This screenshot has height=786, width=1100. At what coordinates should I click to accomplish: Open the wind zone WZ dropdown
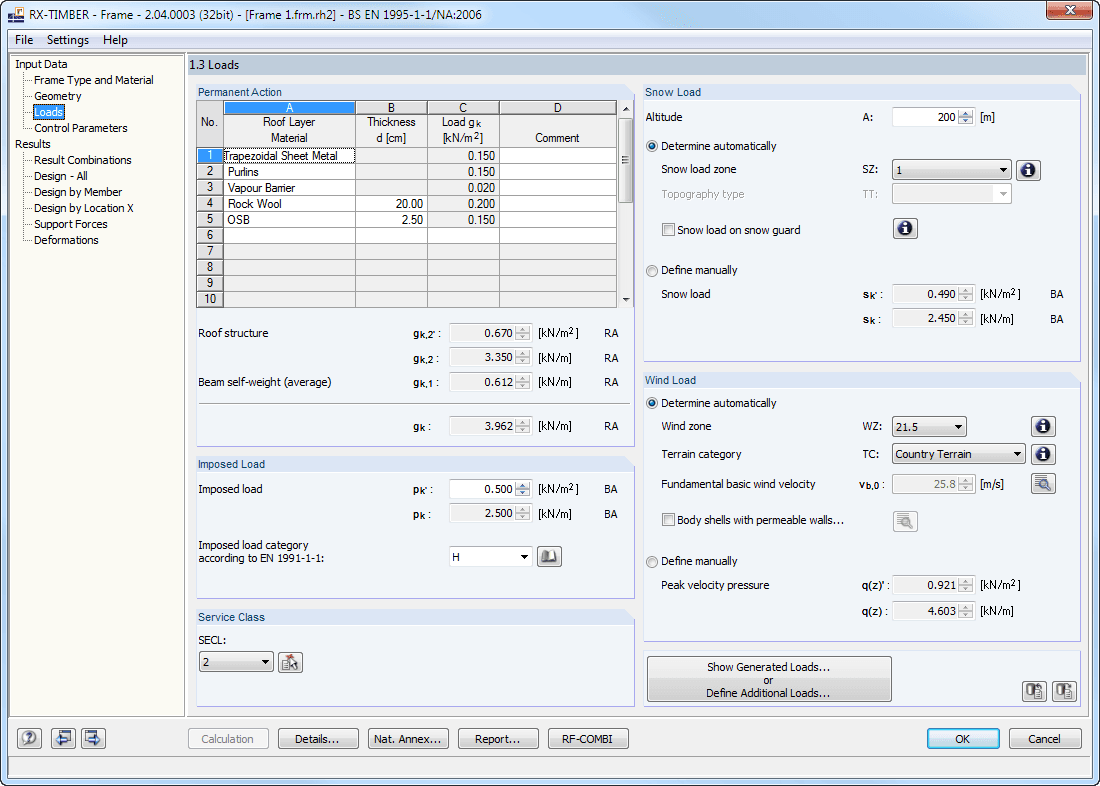tap(929, 426)
